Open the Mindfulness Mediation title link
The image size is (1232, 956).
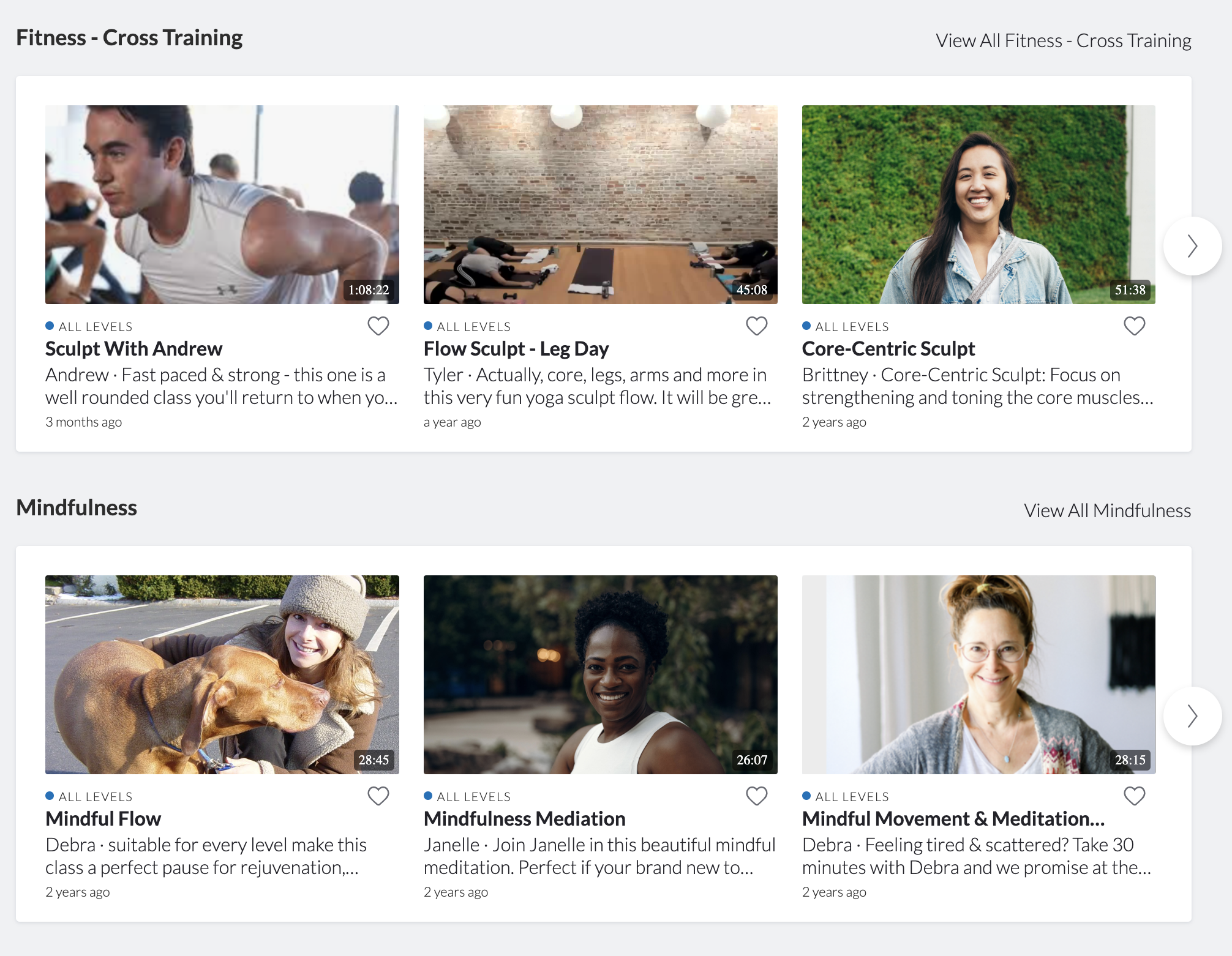pyautogui.click(x=524, y=819)
